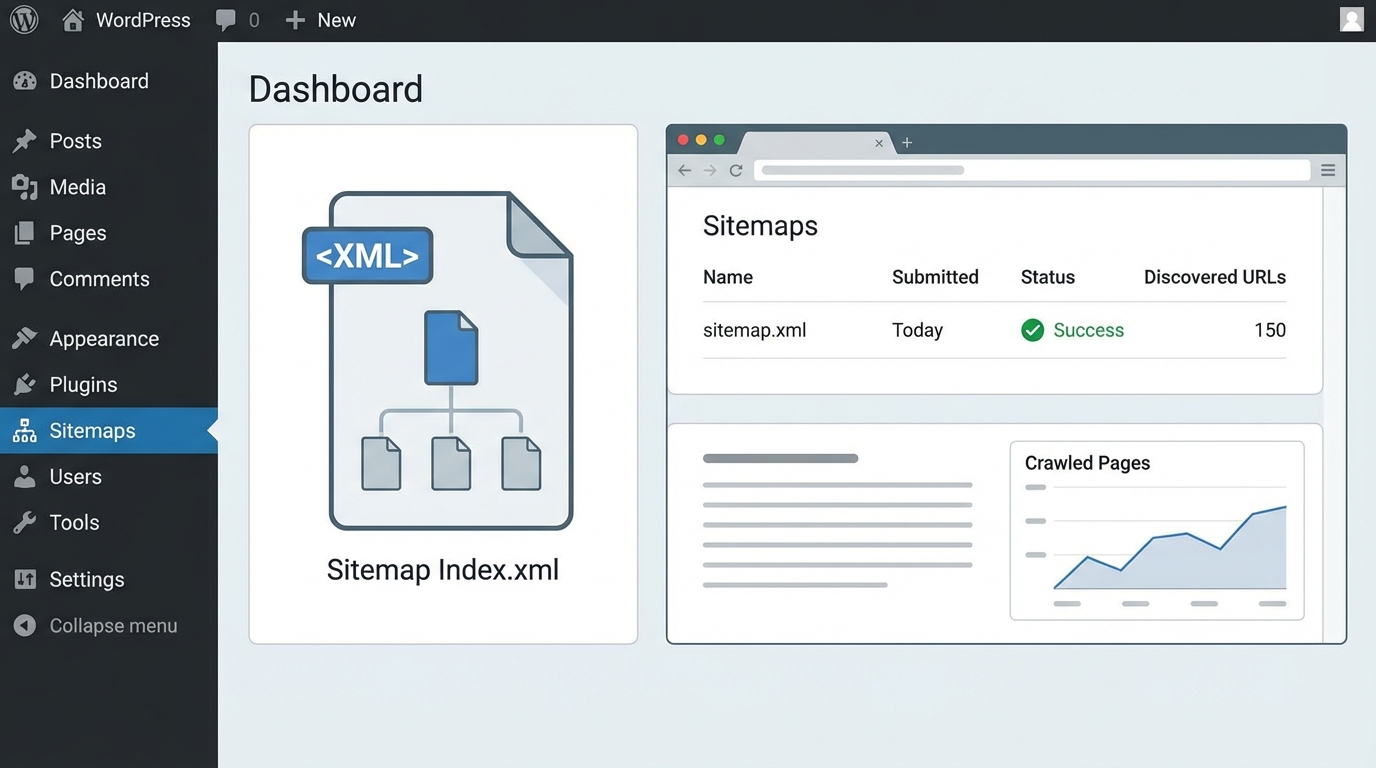
Task: Open the Settings menu item
Action: [86, 579]
